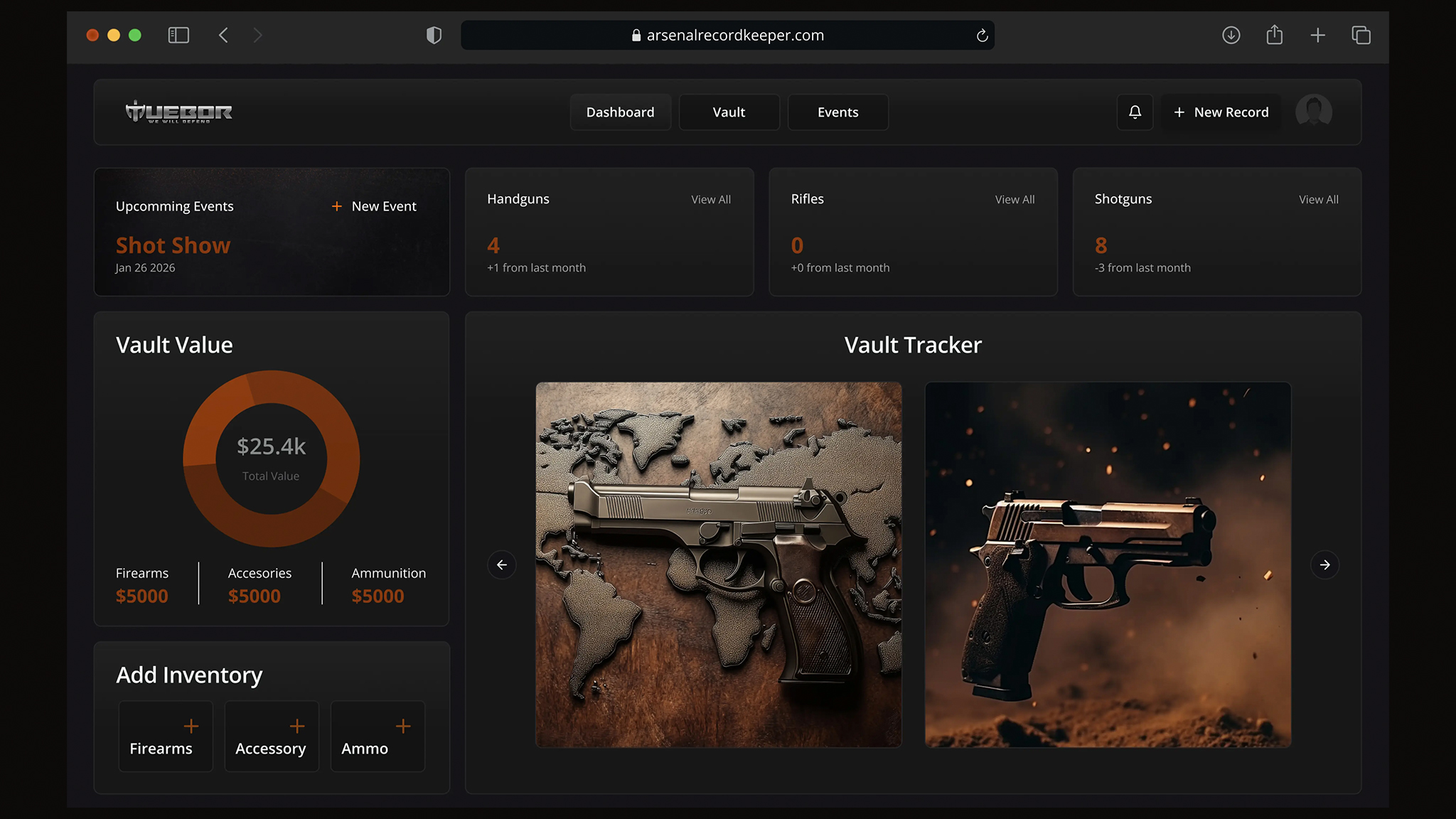
Task: Select the Dashboard tab
Action: tap(620, 112)
